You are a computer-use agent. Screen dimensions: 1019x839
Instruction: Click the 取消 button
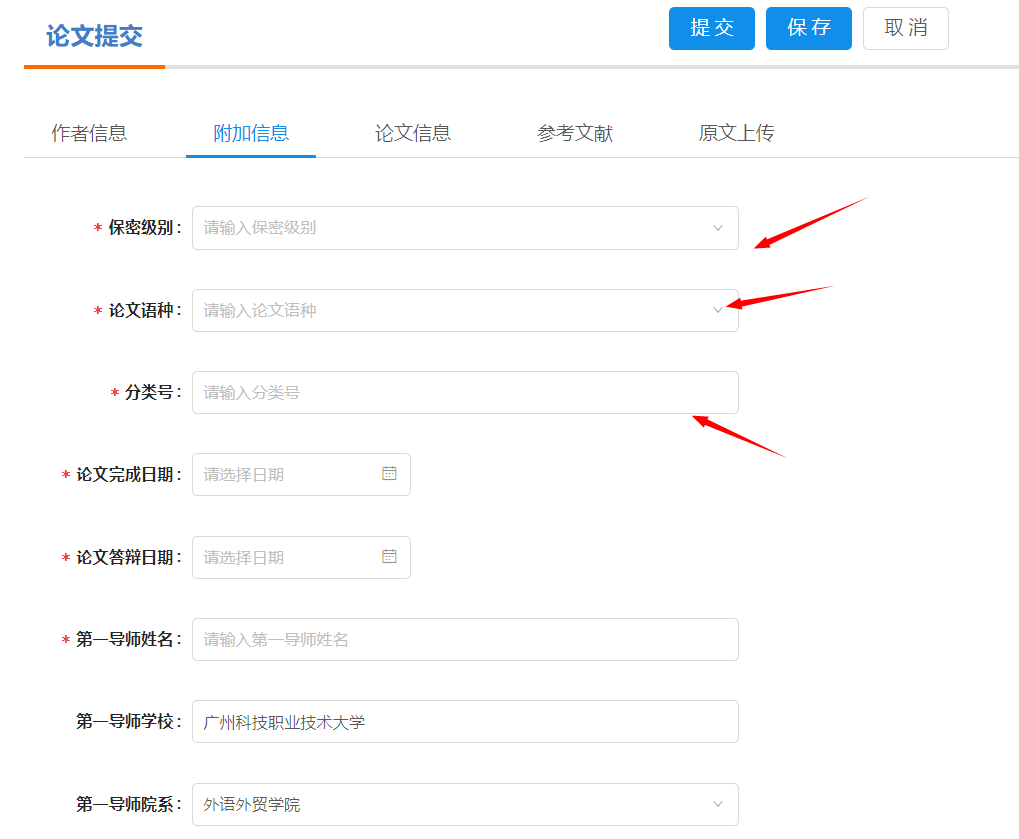[905, 28]
